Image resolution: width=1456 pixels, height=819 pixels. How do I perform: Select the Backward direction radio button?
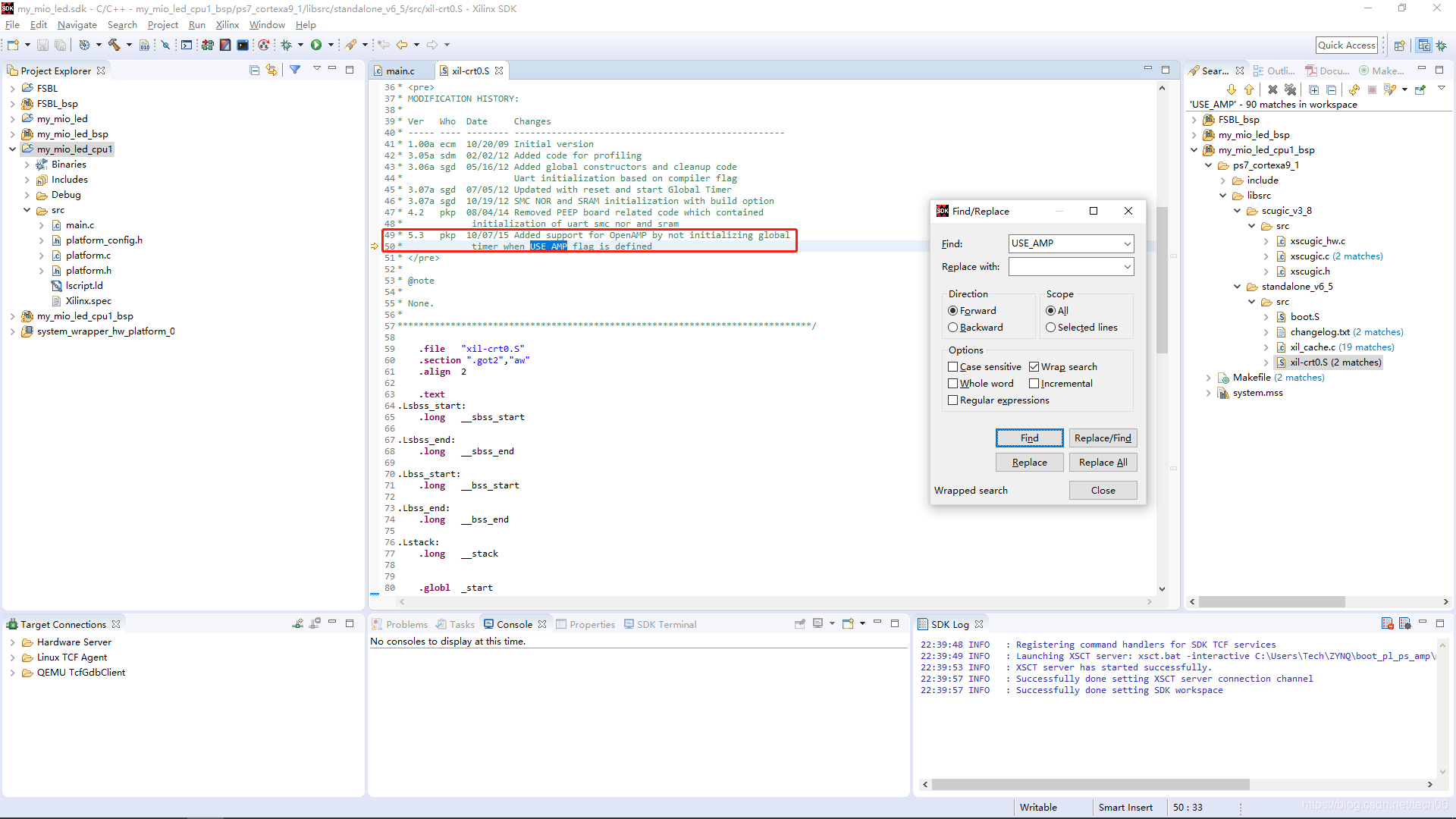pos(953,328)
